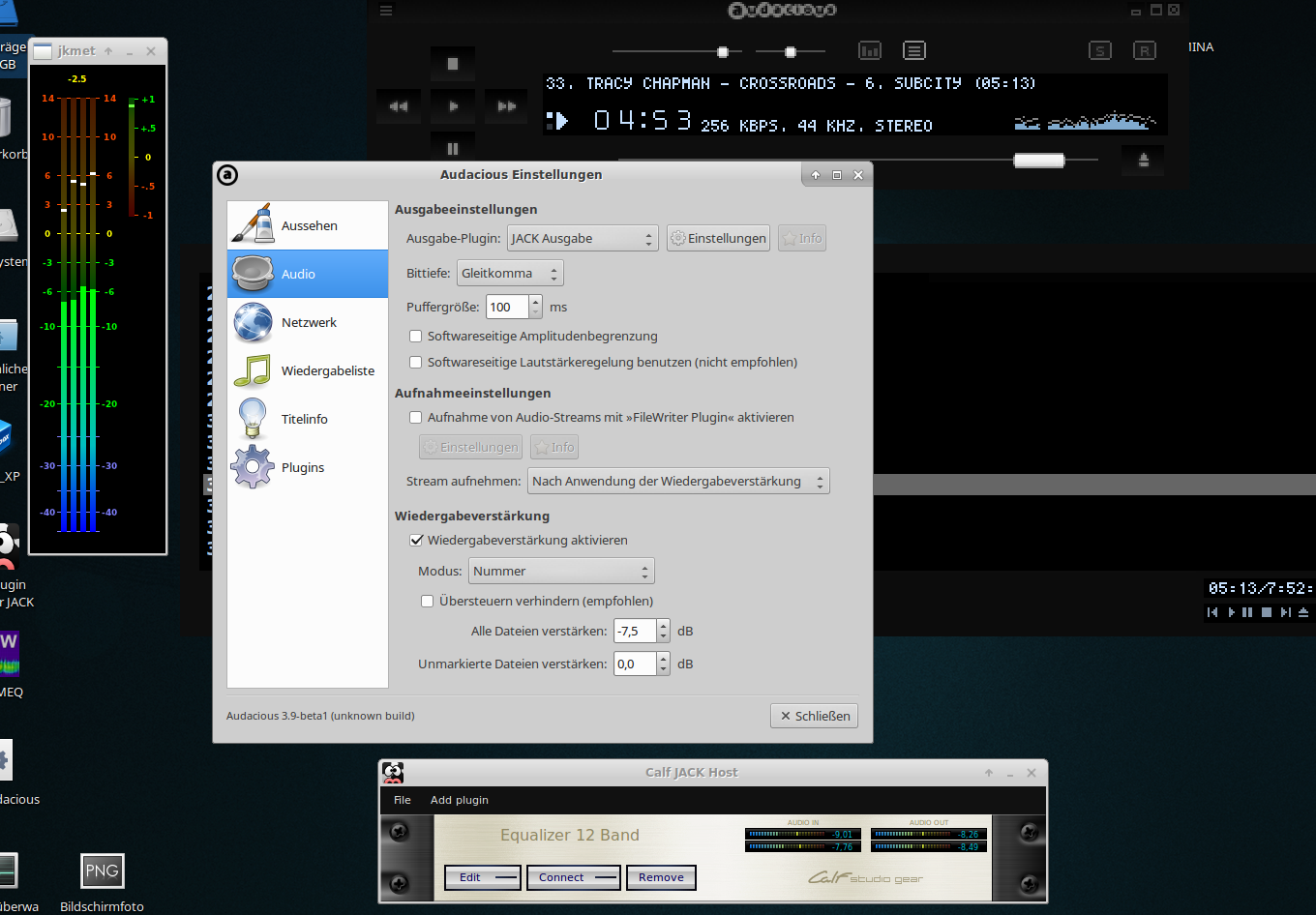Click the Schließen button
The image size is (1316, 915).
pos(815,716)
